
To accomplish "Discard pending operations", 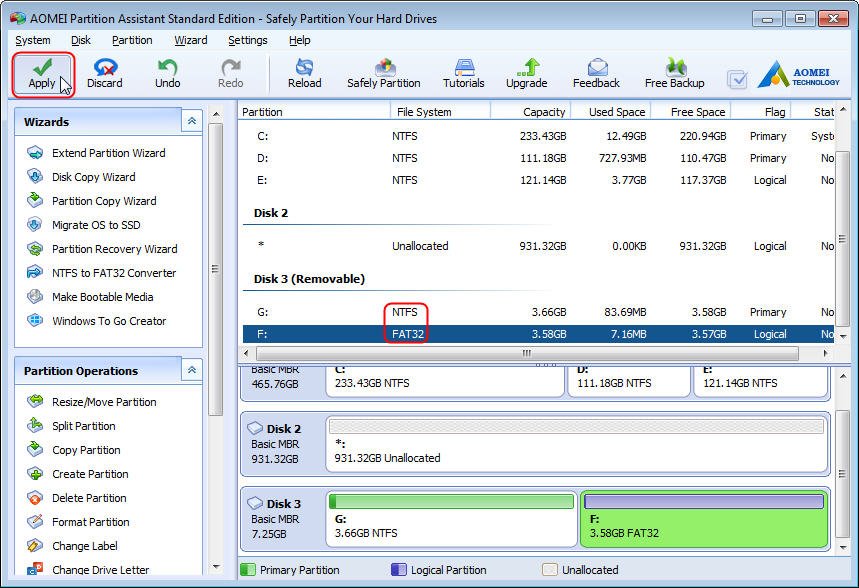I will click(x=105, y=75).
